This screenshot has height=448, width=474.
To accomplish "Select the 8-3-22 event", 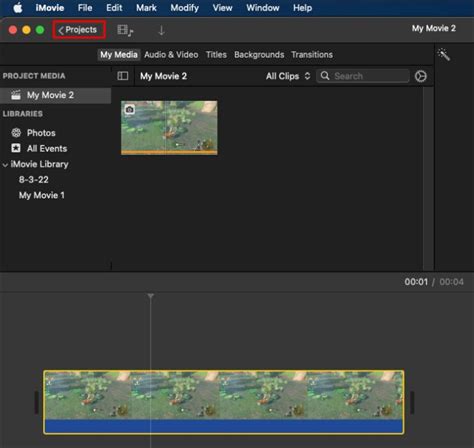I will pos(34,180).
